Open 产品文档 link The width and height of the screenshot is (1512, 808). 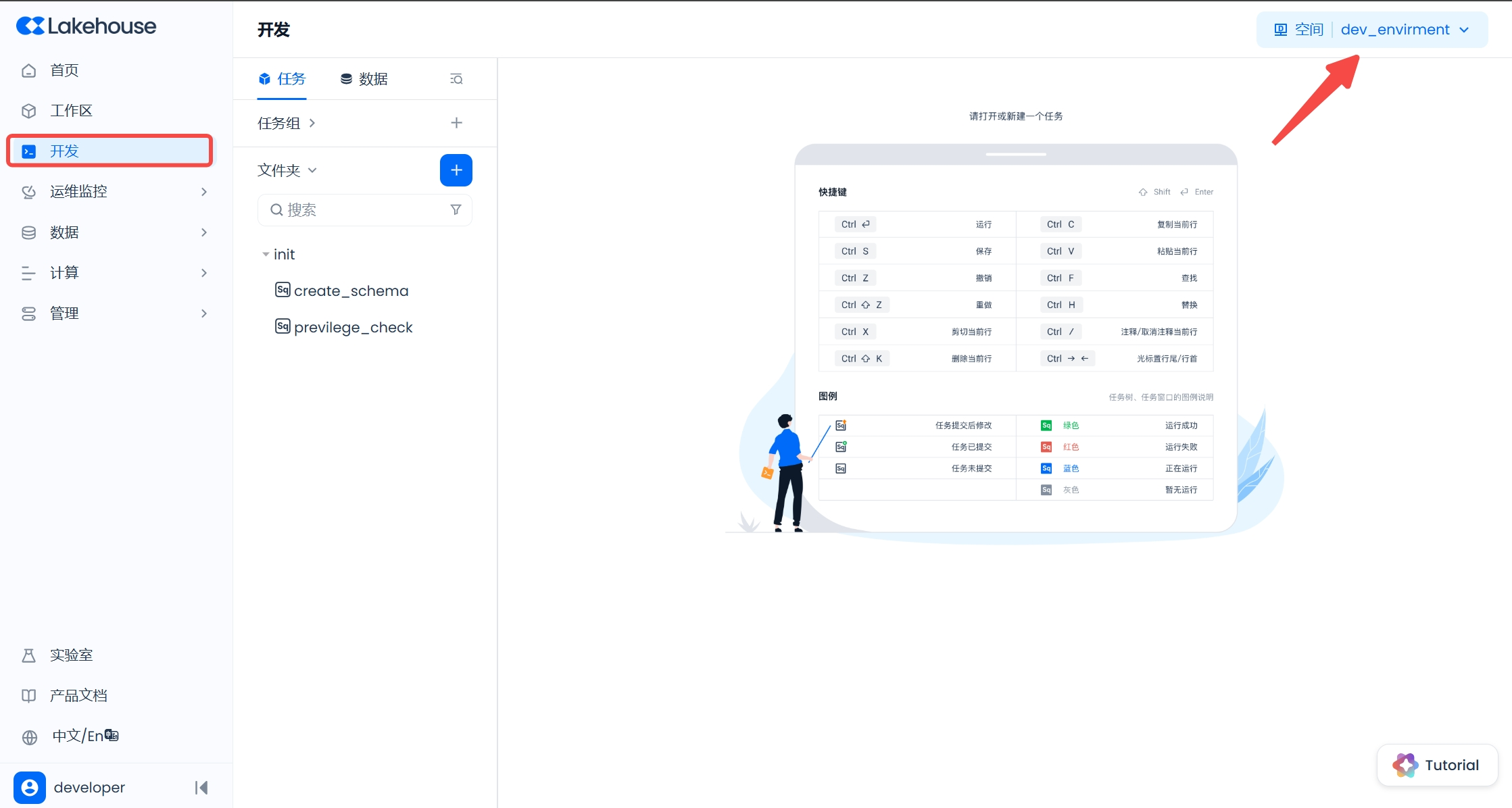pyautogui.click(x=78, y=695)
